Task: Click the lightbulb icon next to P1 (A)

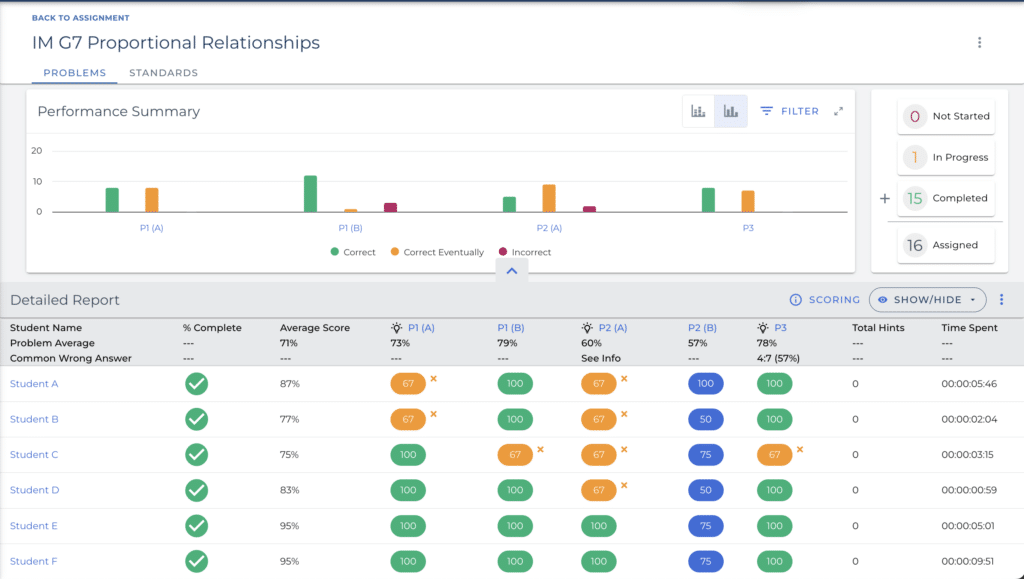Action: [397, 328]
